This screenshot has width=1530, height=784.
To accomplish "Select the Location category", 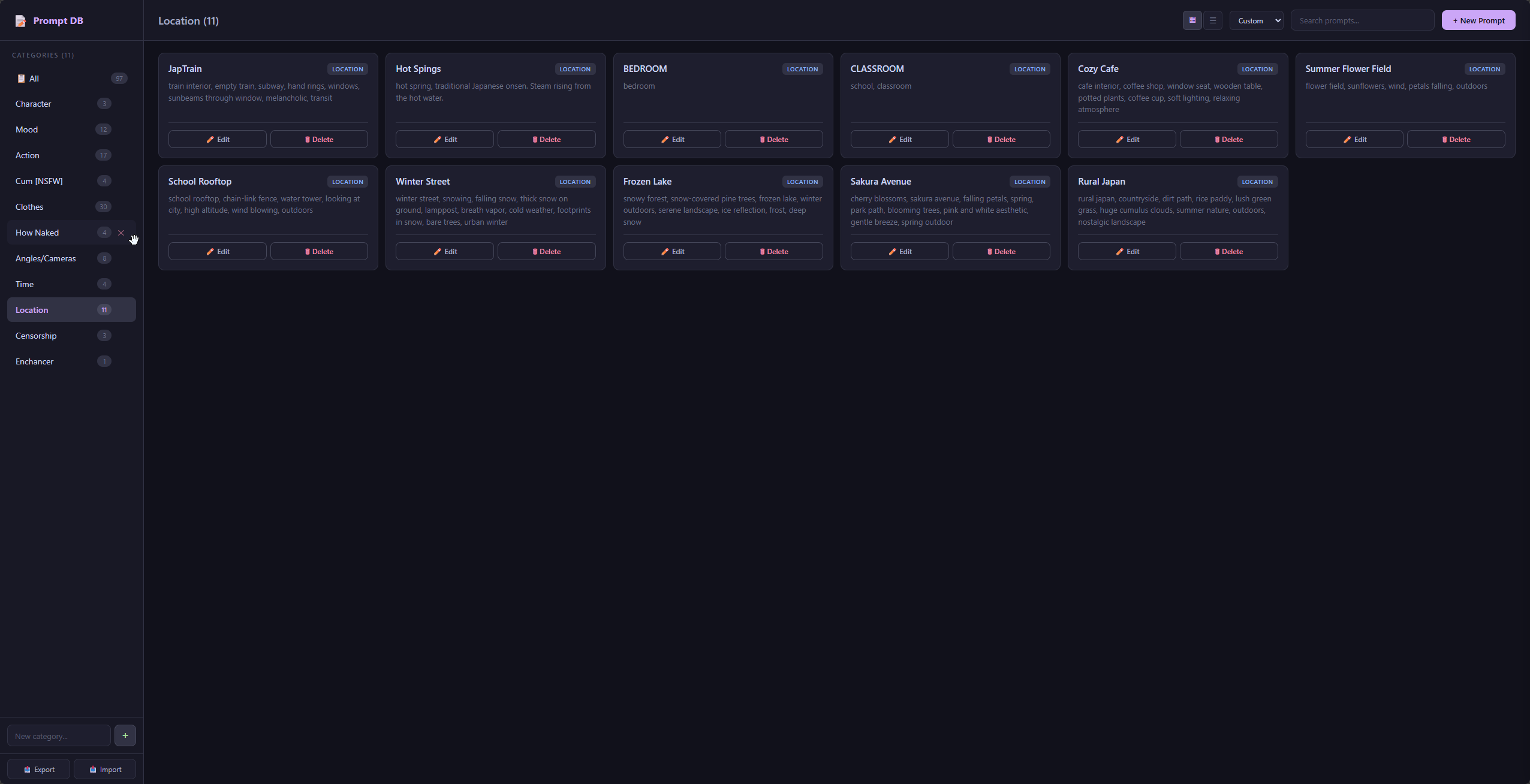I will (x=71, y=310).
